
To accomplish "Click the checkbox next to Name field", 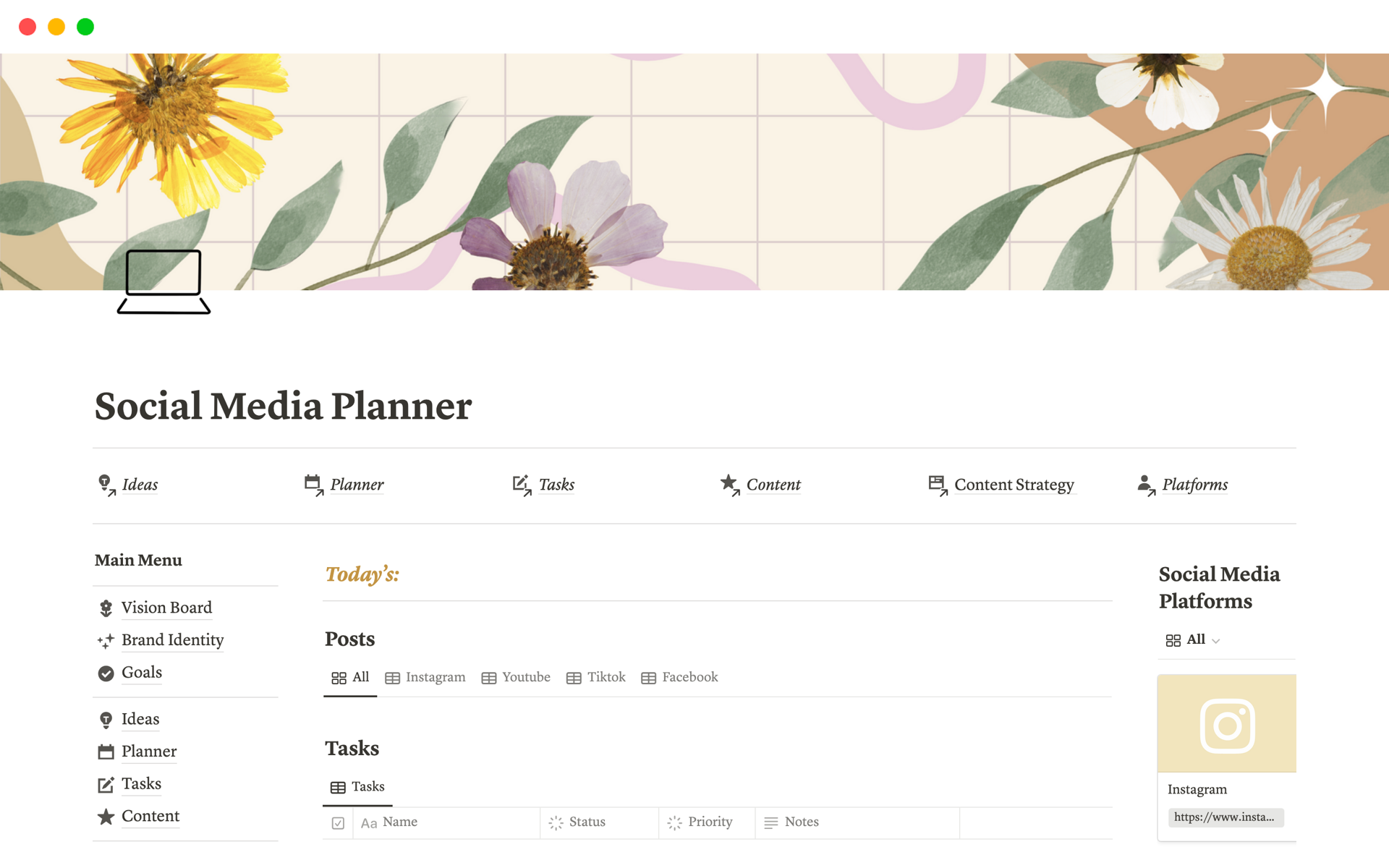I will (x=339, y=820).
